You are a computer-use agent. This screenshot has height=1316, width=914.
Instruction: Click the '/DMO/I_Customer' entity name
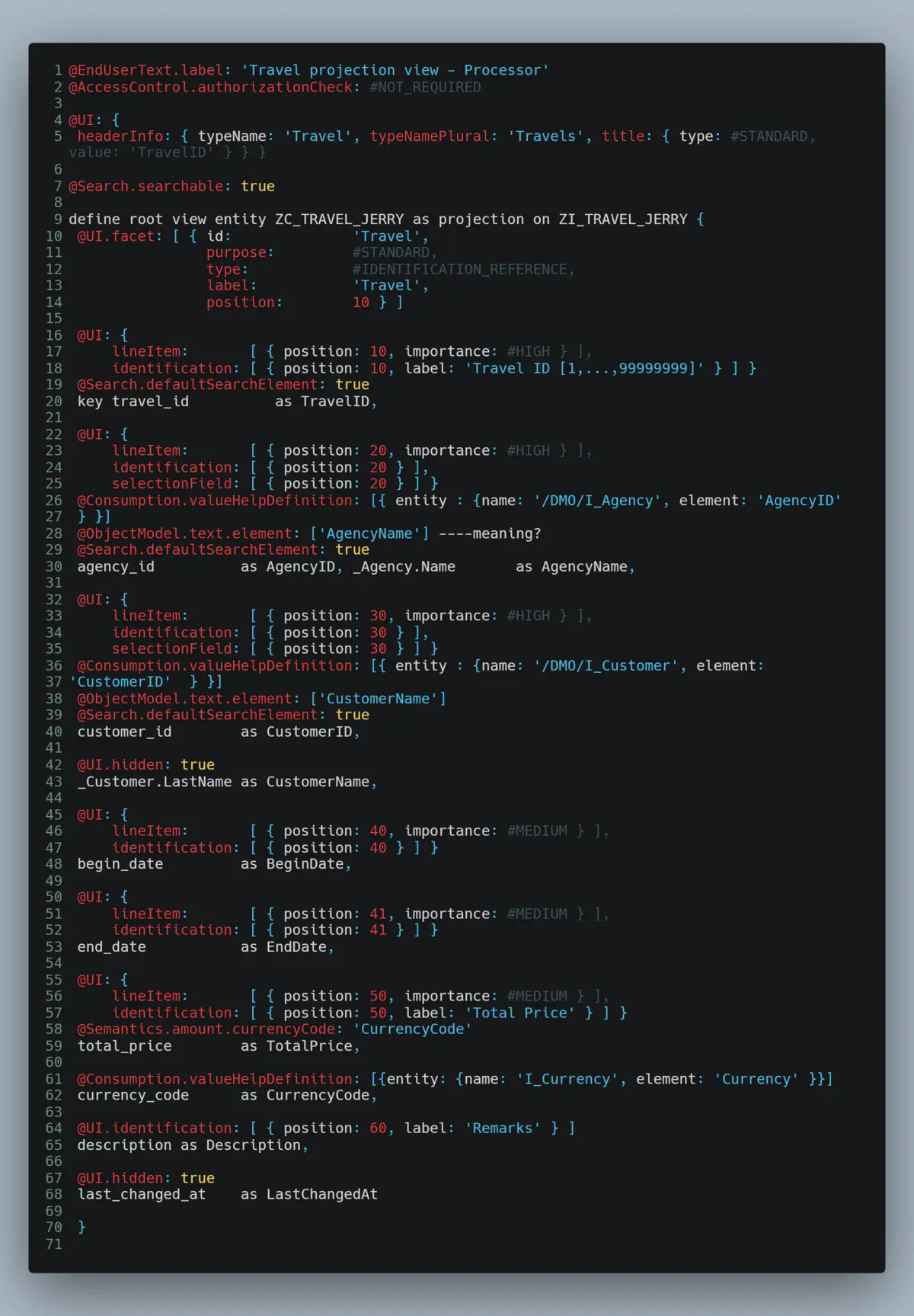pos(606,665)
